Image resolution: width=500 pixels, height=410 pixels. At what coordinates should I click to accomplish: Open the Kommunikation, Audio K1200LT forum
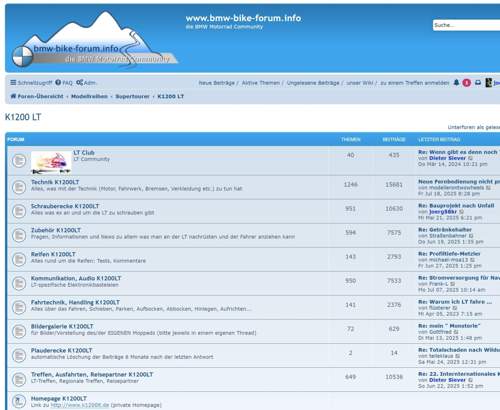[76, 278]
